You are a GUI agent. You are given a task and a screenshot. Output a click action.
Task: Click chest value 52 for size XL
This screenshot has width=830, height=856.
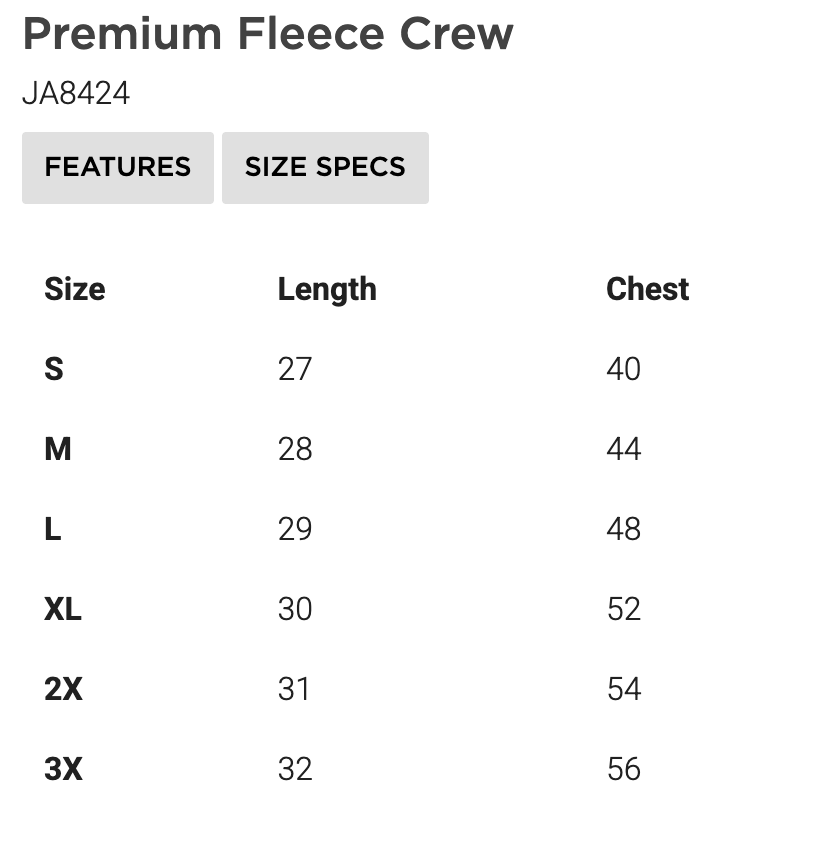pos(623,609)
